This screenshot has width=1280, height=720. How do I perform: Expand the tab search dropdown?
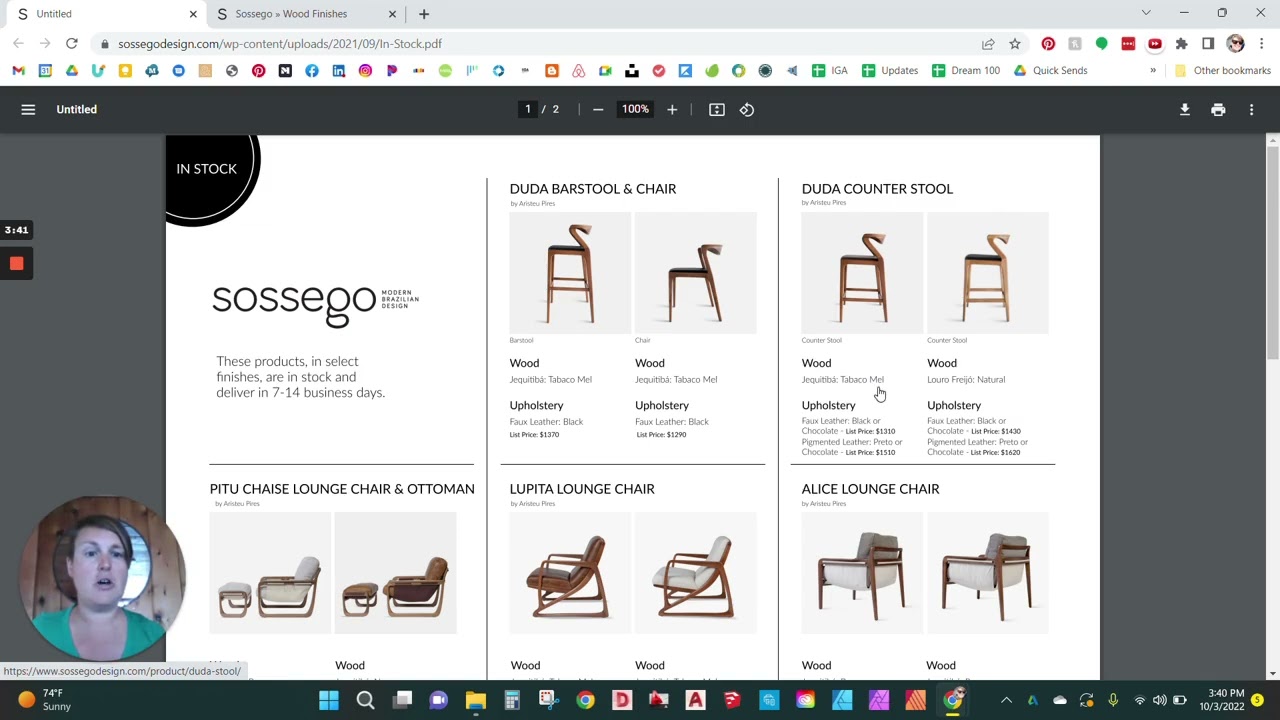tap(1146, 13)
